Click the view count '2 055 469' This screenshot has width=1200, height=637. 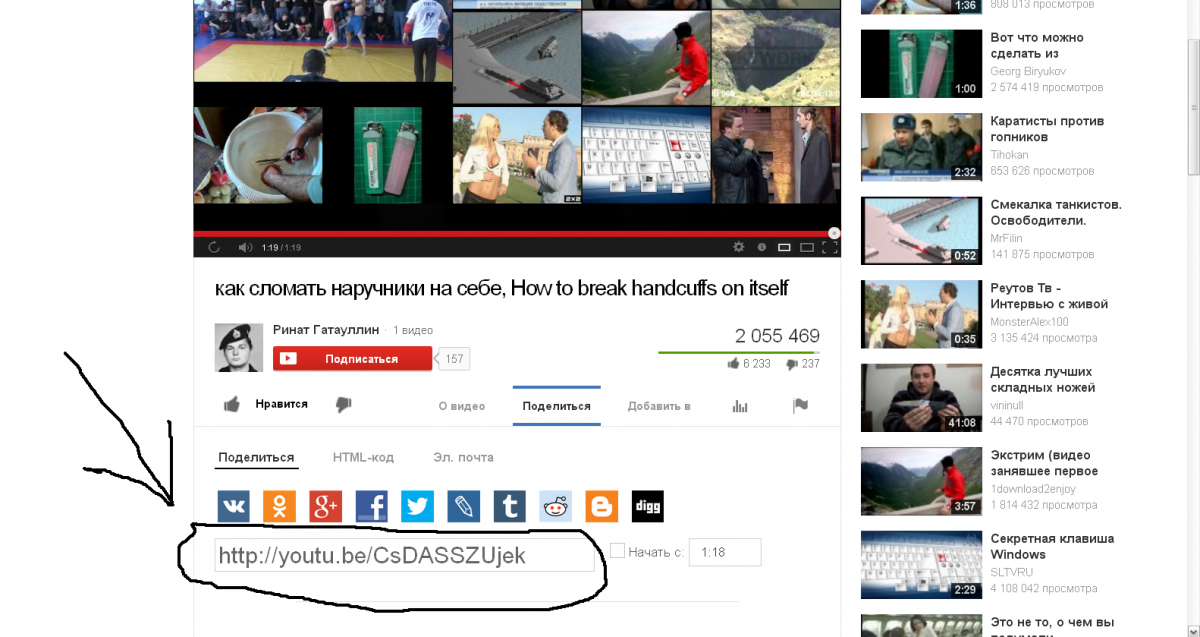click(777, 336)
